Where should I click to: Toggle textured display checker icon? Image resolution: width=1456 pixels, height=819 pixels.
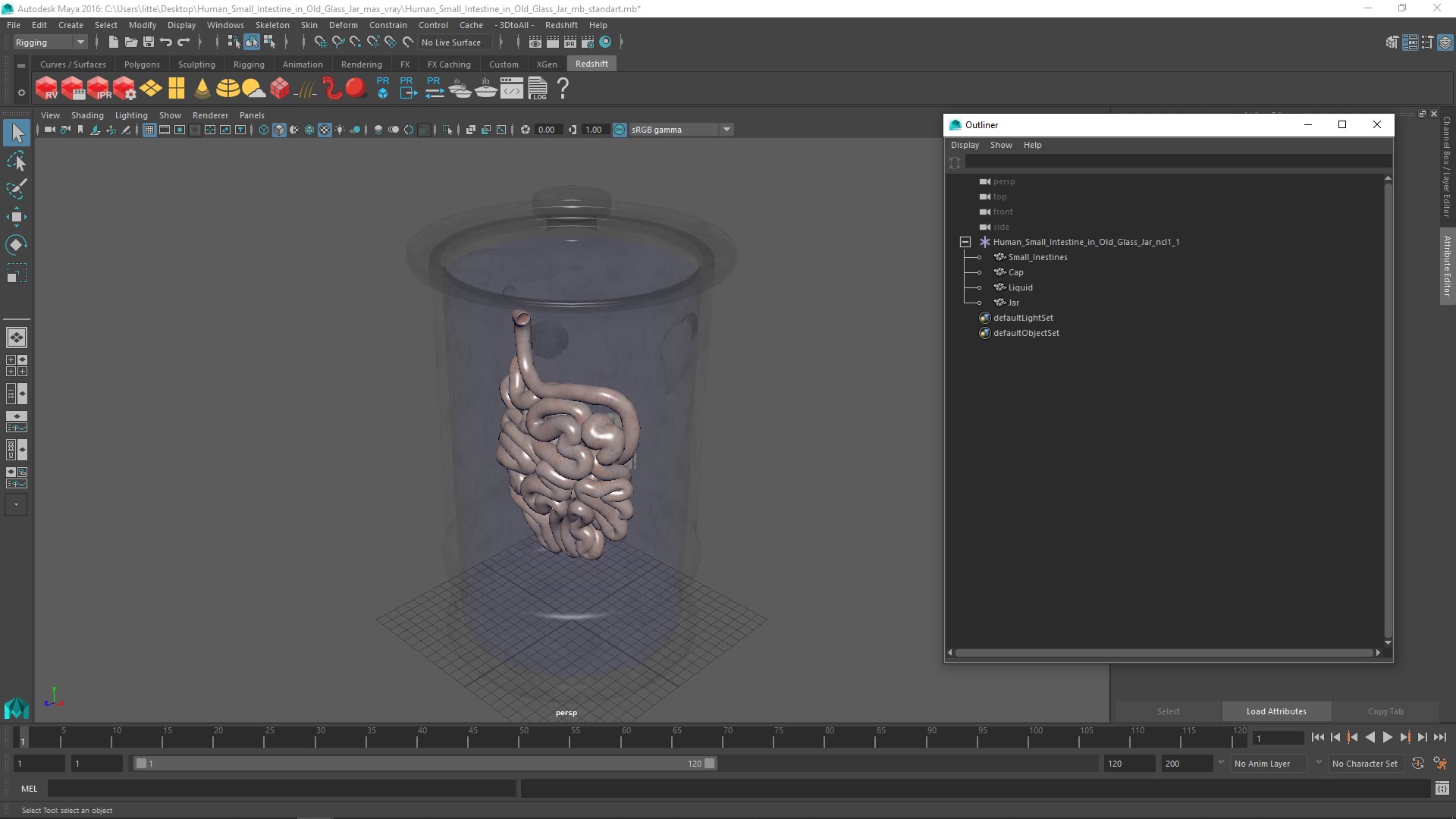coord(325,130)
